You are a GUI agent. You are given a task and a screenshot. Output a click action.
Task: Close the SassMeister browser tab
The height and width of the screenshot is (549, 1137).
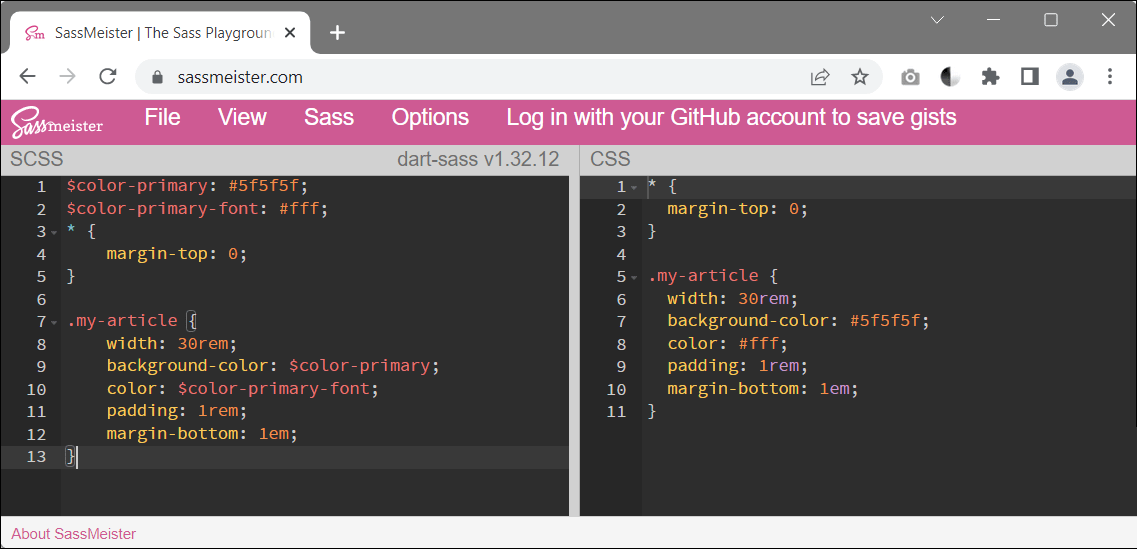point(290,33)
